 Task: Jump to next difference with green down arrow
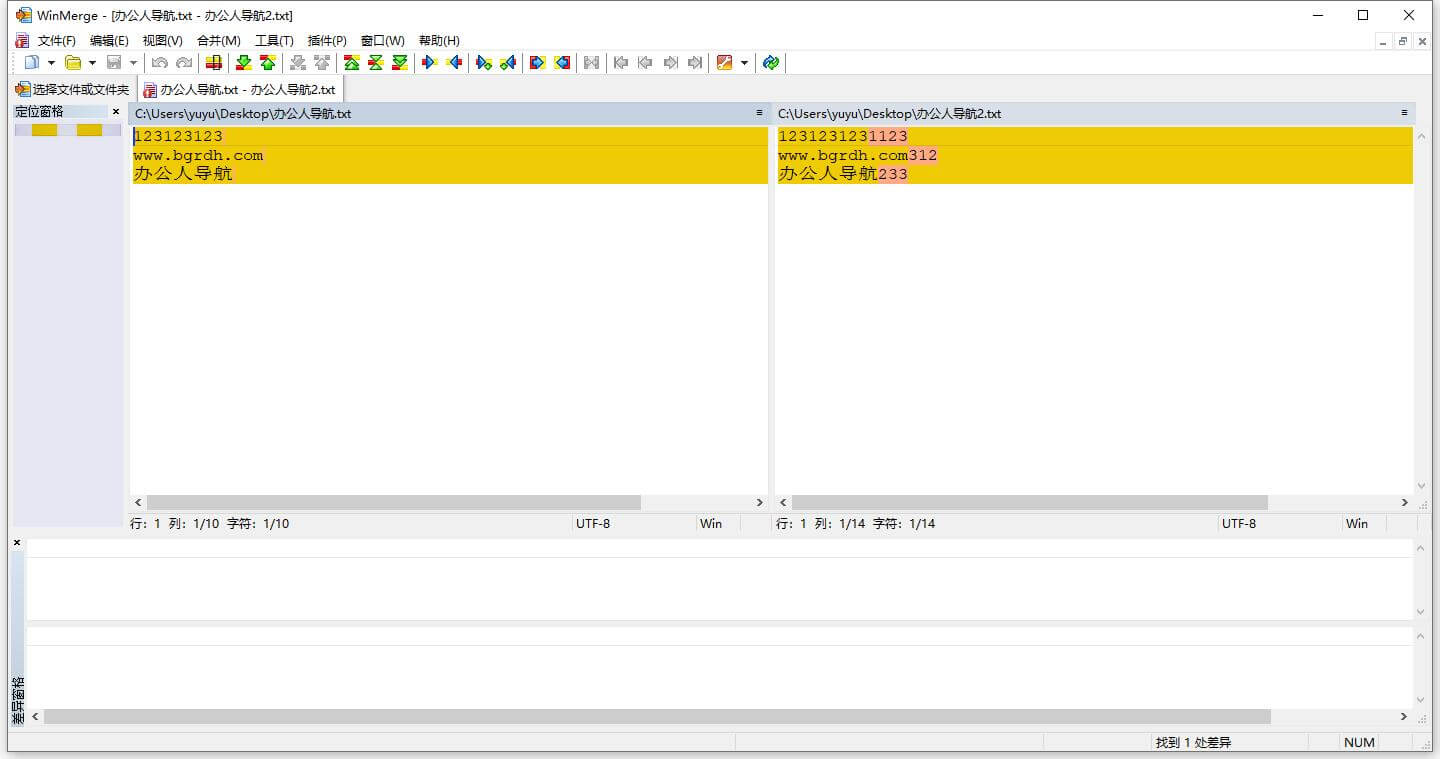[243, 63]
